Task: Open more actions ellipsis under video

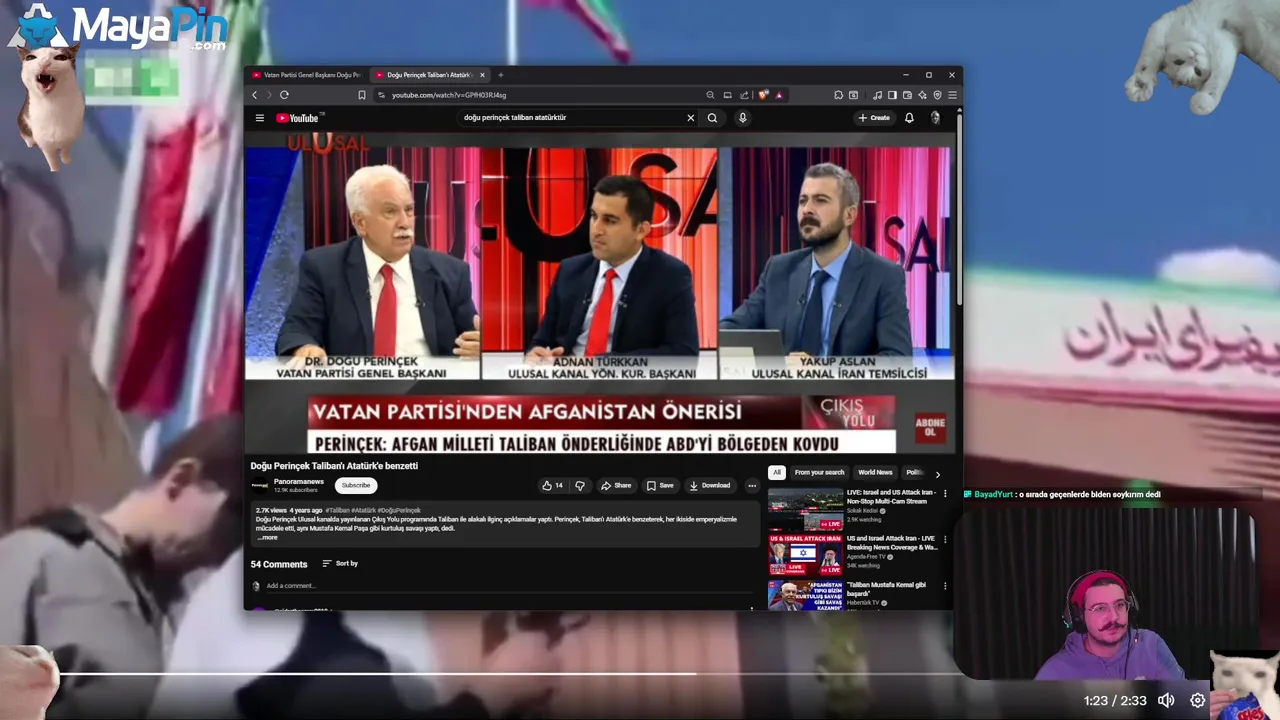Action: pyautogui.click(x=752, y=486)
